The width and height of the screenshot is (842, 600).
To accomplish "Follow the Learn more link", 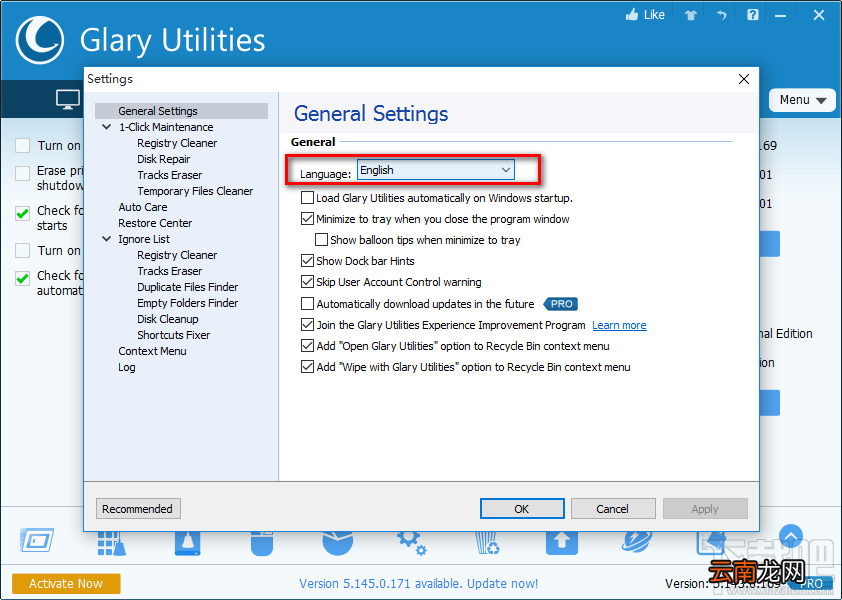I will [x=619, y=325].
